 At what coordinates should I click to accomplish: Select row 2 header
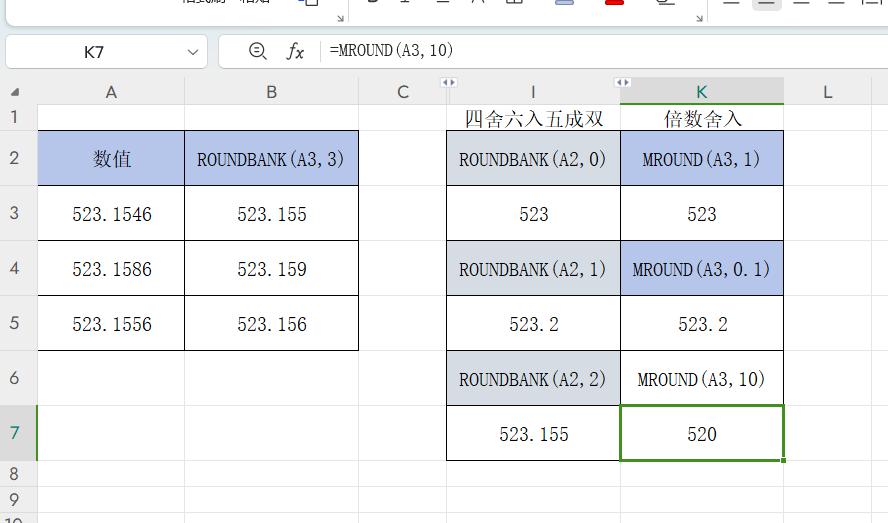tap(14, 158)
